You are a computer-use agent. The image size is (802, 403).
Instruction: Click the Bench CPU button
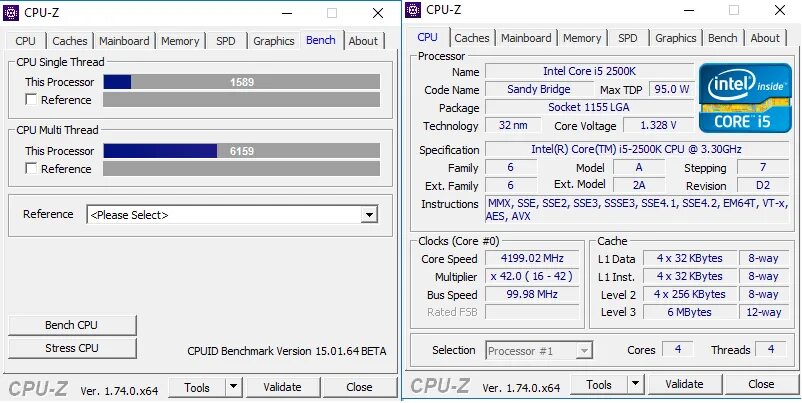72,325
